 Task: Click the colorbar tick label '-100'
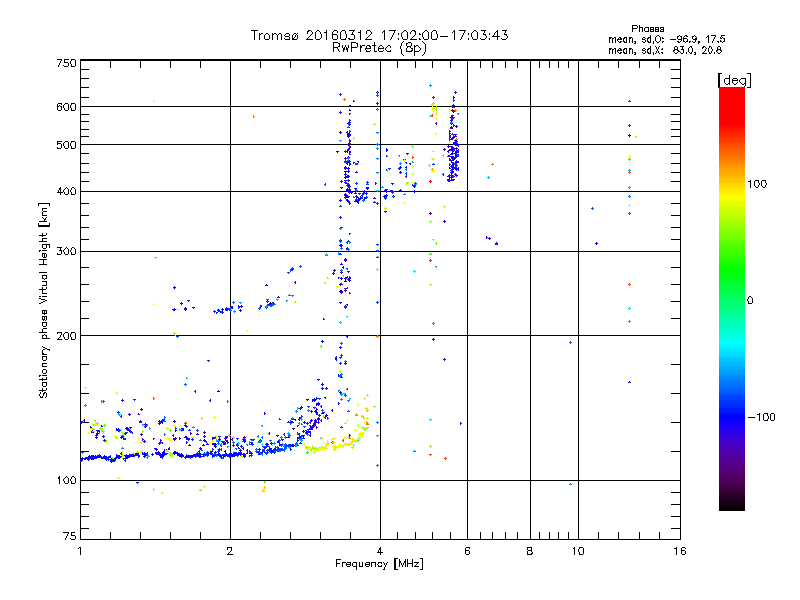click(762, 417)
